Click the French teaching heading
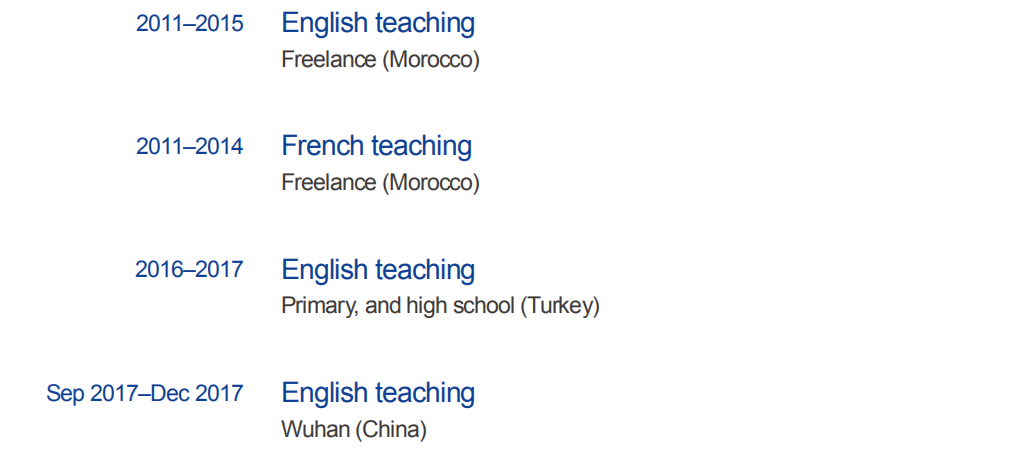Screen dimensions: 1021x474 coord(376,146)
